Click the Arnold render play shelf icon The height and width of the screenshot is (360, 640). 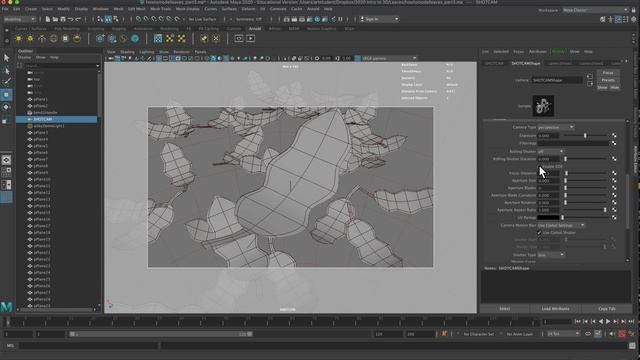(x=250, y=38)
